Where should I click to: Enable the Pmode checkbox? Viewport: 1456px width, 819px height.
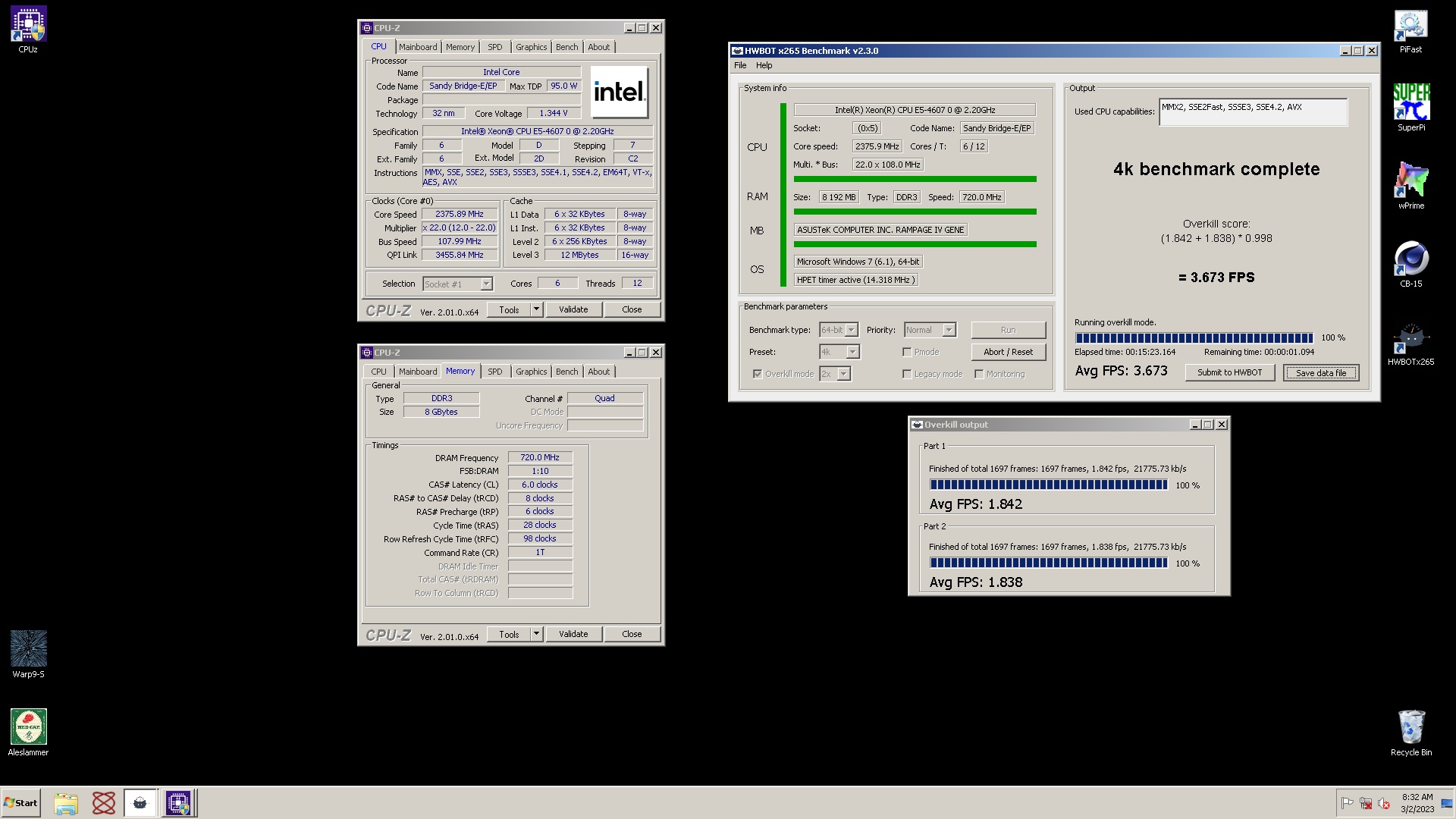907,352
